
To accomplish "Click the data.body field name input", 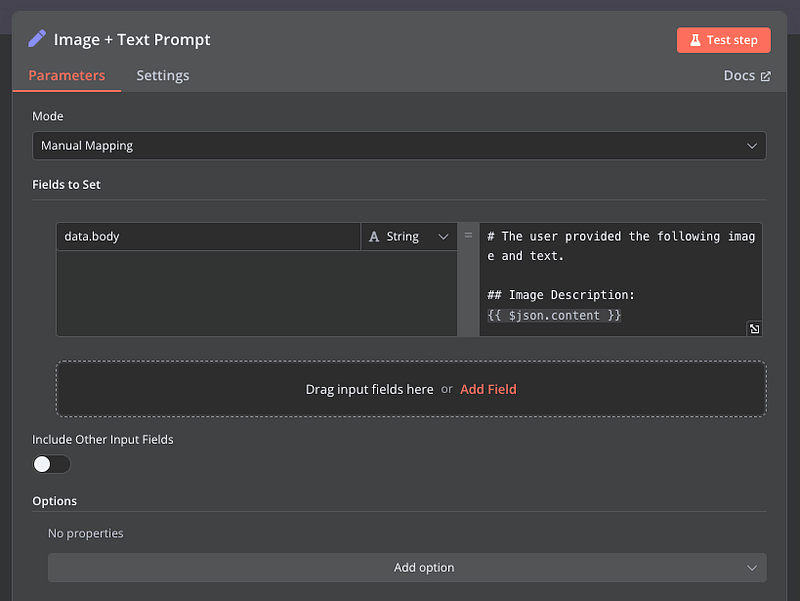I will (x=208, y=237).
